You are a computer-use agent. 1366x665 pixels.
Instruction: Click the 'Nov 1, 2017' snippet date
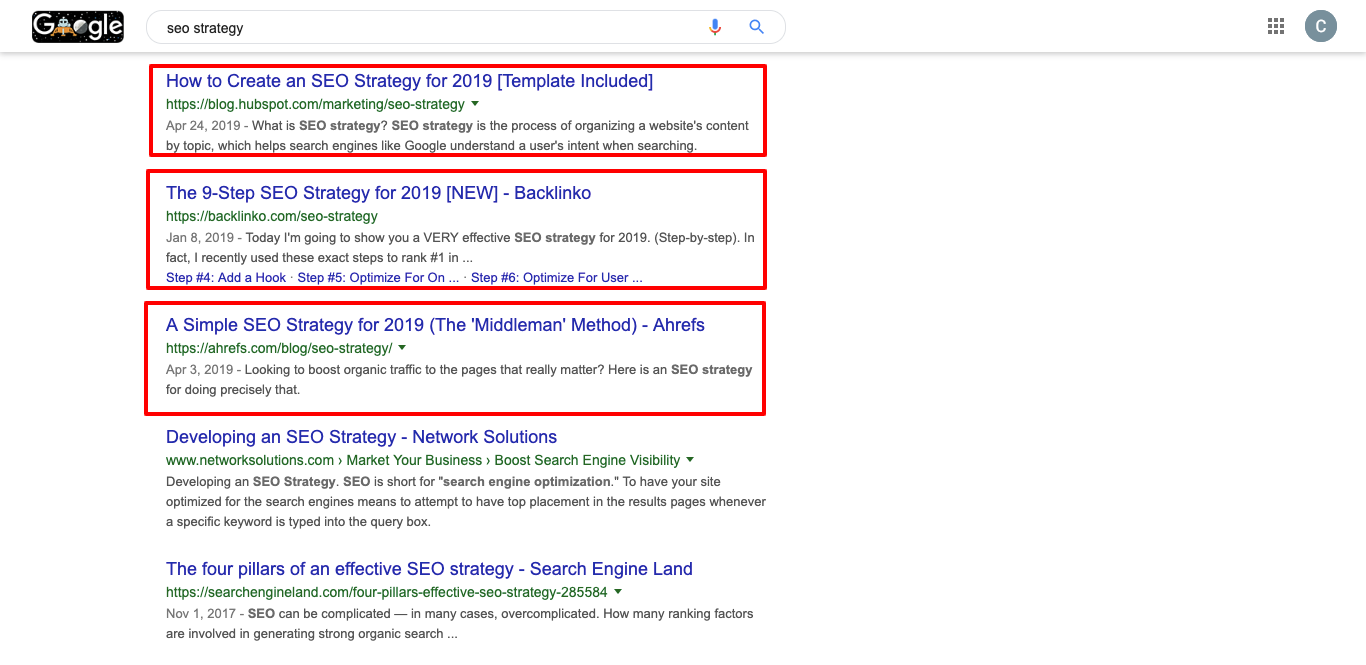(x=201, y=614)
